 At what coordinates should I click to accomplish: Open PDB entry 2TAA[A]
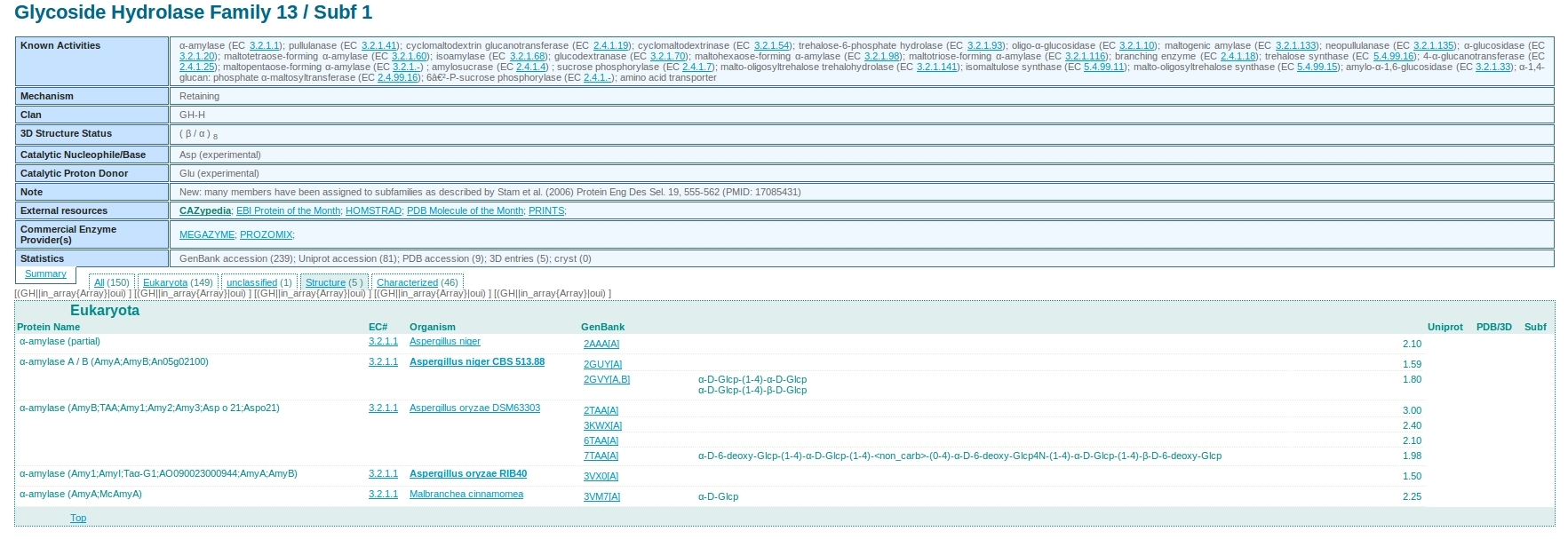tap(601, 410)
